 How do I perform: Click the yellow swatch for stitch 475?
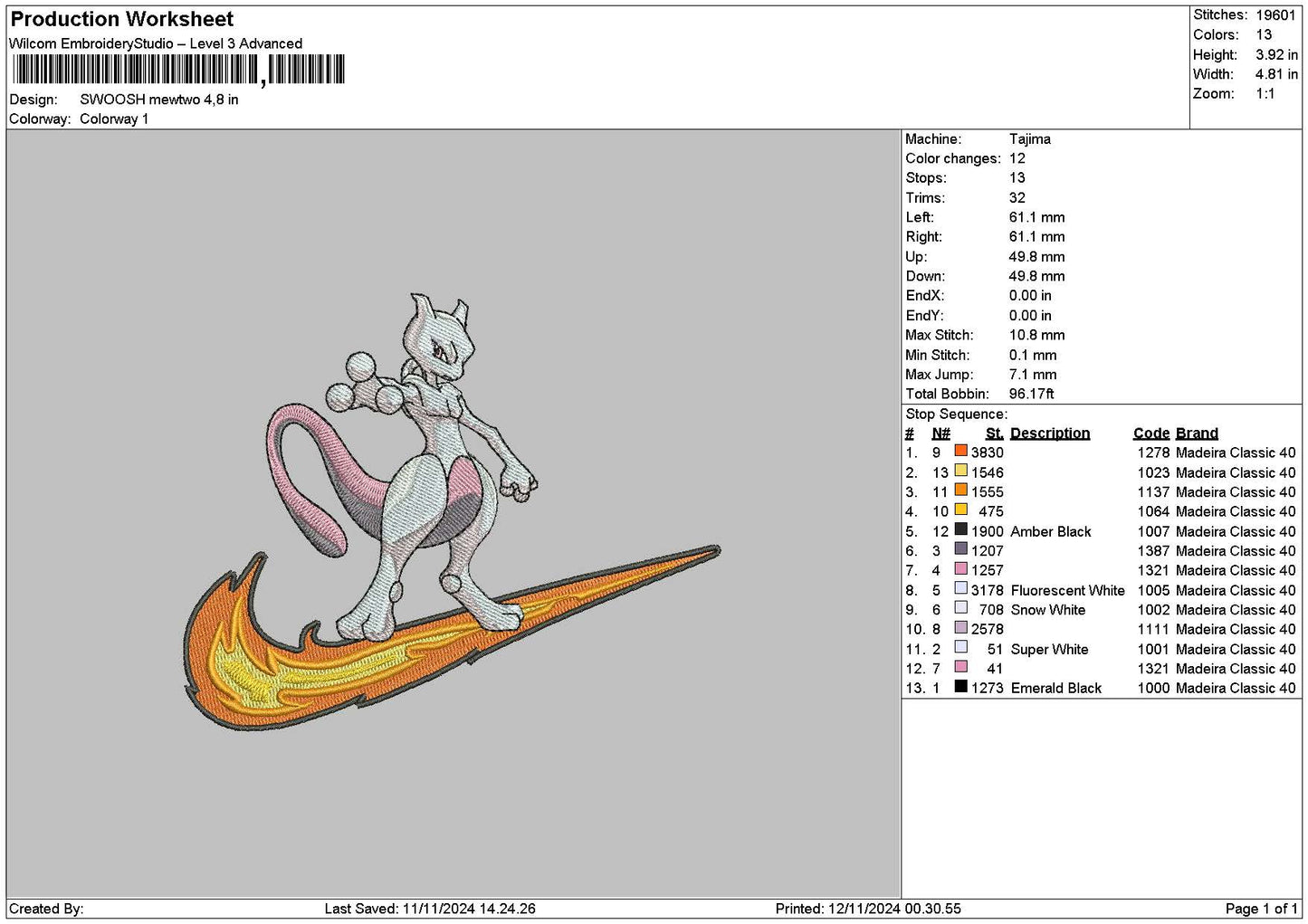[961, 510]
